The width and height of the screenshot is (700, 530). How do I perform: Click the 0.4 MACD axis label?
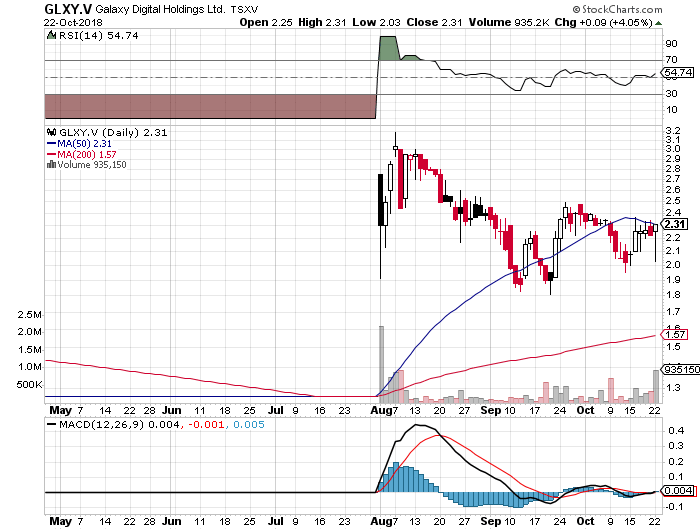point(676,431)
